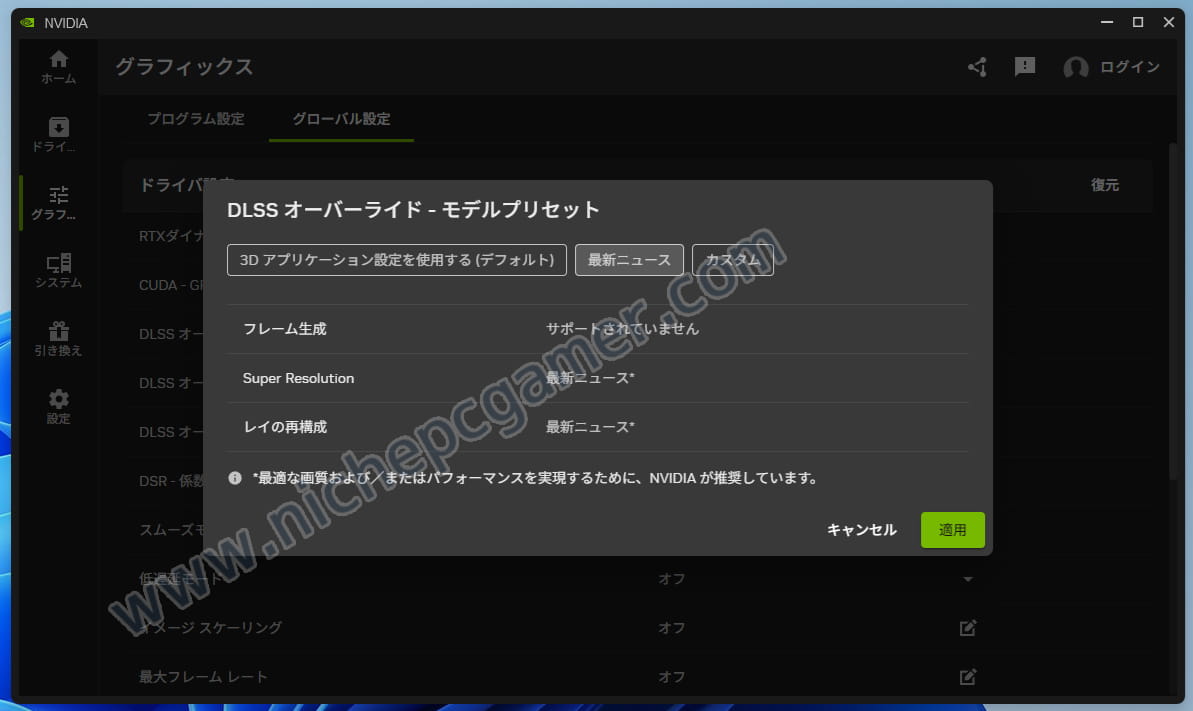Image resolution: width=1193 pixels, height=711 pixels.
Task: Switch to the グローバル設定 tab
Action: (x=341, y=119)
